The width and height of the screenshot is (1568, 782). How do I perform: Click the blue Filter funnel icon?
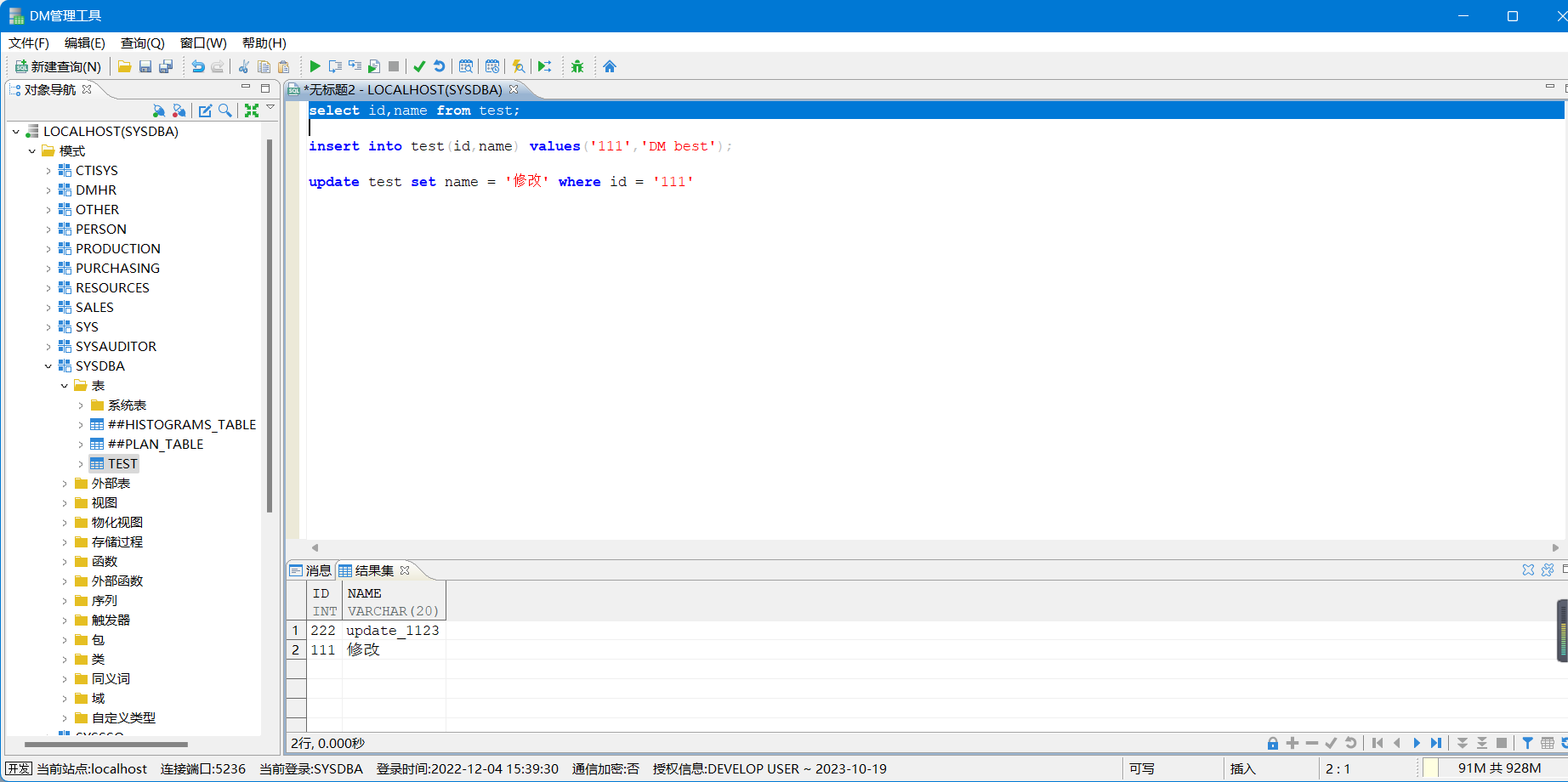pyautogui.click(x=1527, y=743)
